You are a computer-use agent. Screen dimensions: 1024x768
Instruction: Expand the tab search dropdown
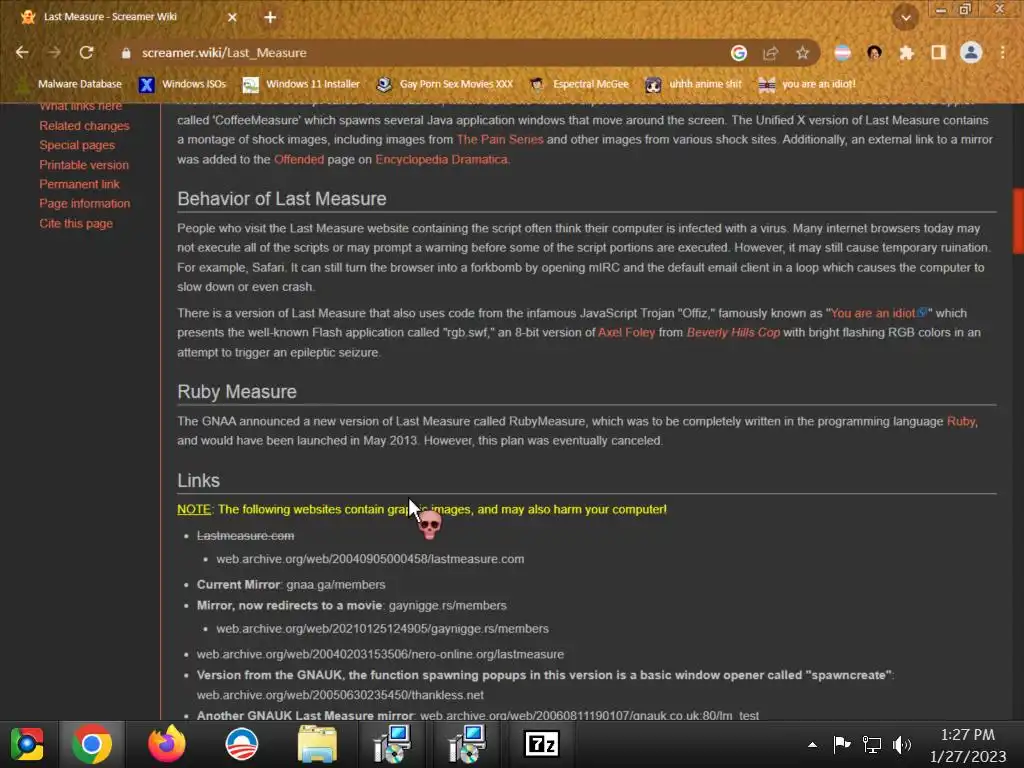coord(906,18)
